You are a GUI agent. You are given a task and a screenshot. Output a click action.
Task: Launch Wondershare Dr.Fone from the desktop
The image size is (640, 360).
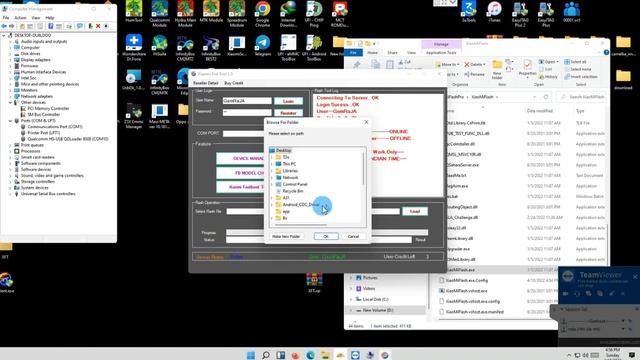134,48
